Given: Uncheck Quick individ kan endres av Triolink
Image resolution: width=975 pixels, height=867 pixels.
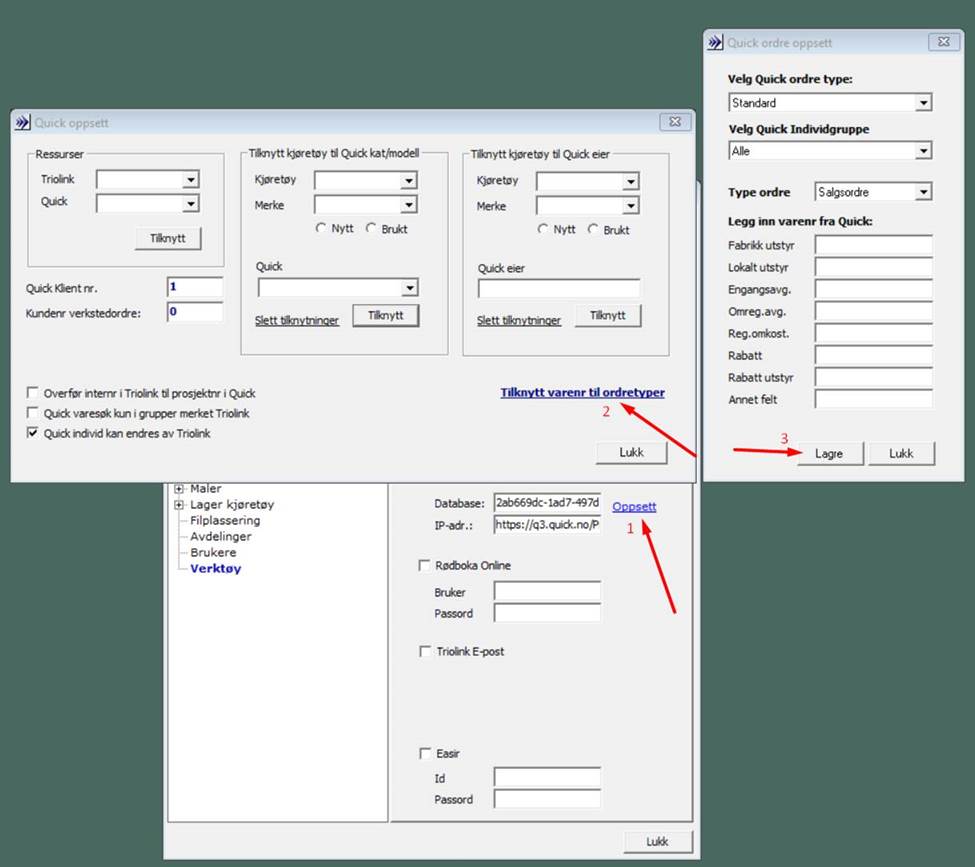Looking at the screenshot, I should (32, 432).
